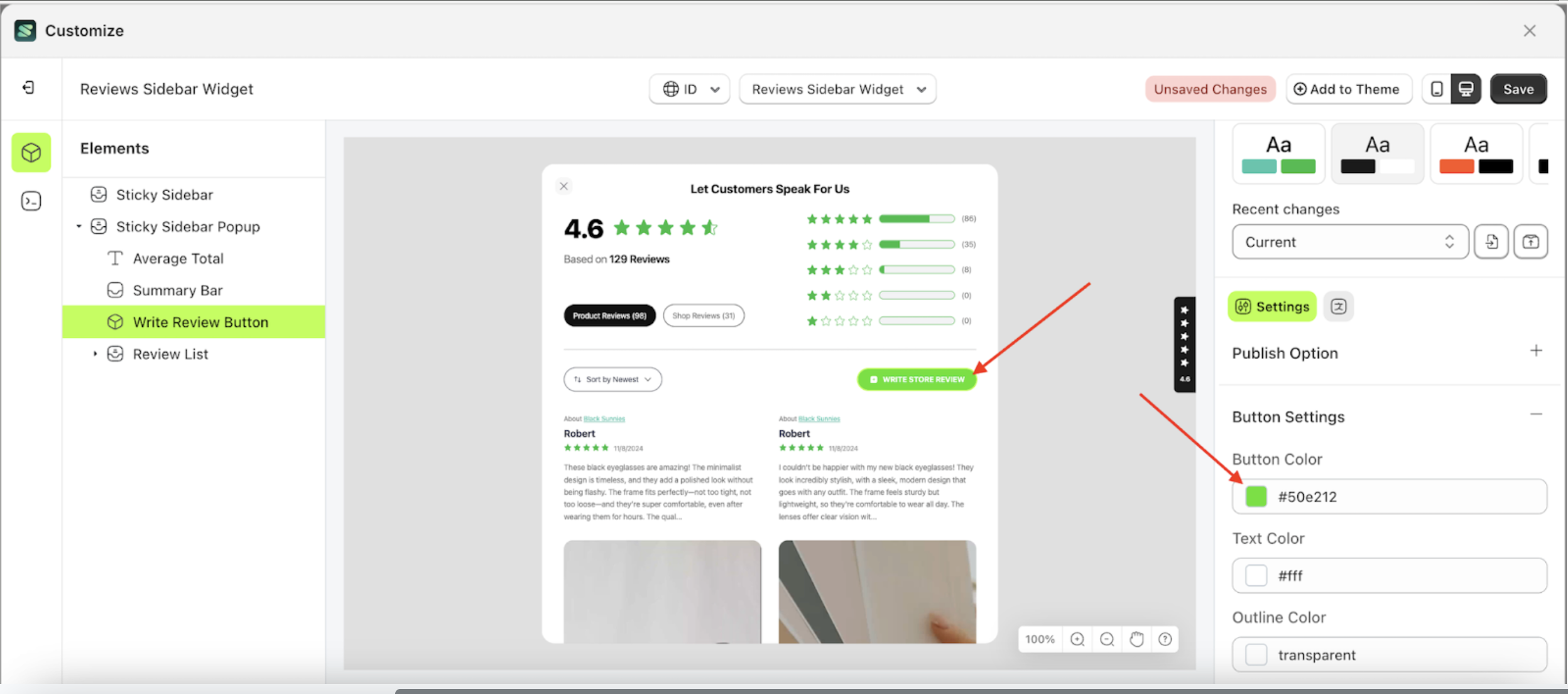
Task: Click import changes icon beside Current
Action: pyautogui.click(x=1491, y=242)
